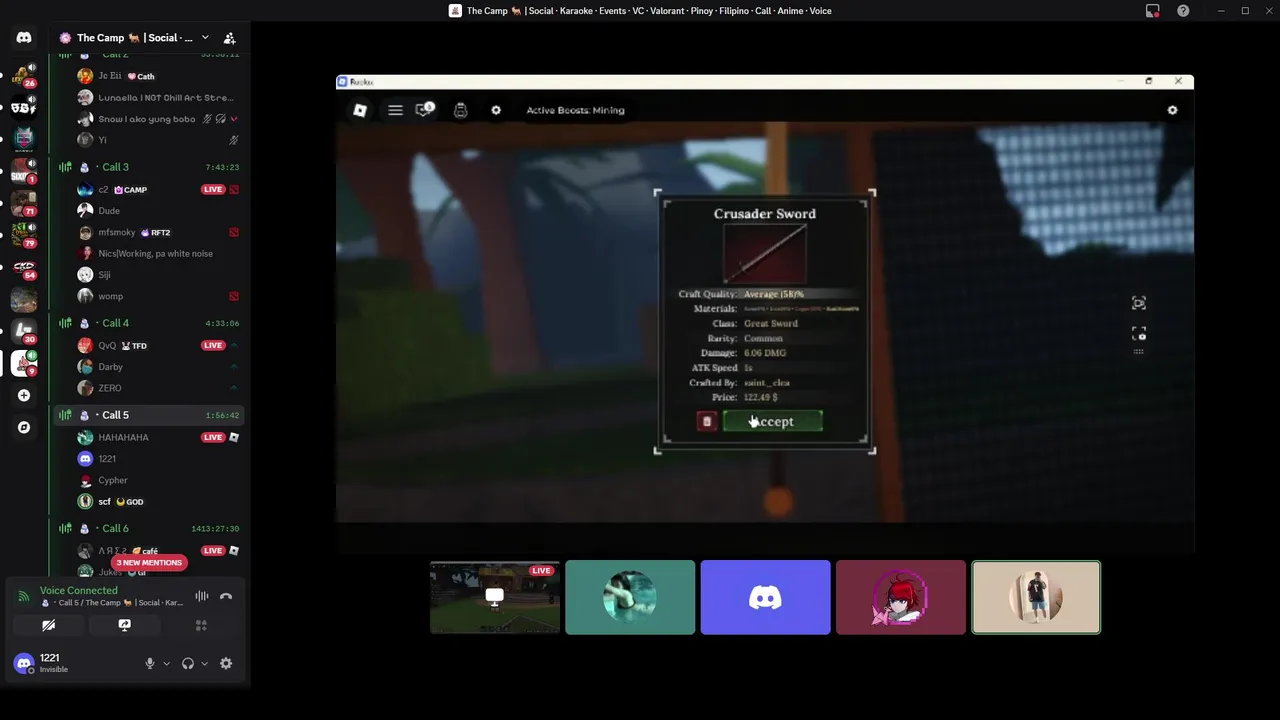The width and height of the screenshot is (1280, 720).
Task: Toggle microphone mute
Action: [150, 663]
